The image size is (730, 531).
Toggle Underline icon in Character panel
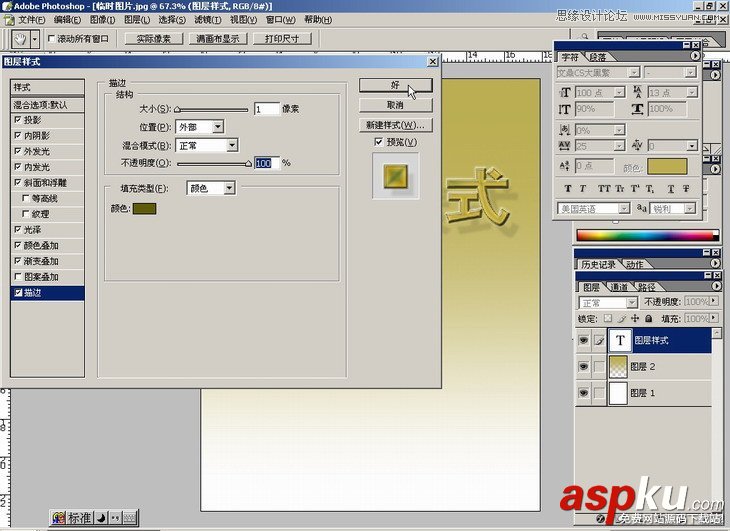(671, 188)
